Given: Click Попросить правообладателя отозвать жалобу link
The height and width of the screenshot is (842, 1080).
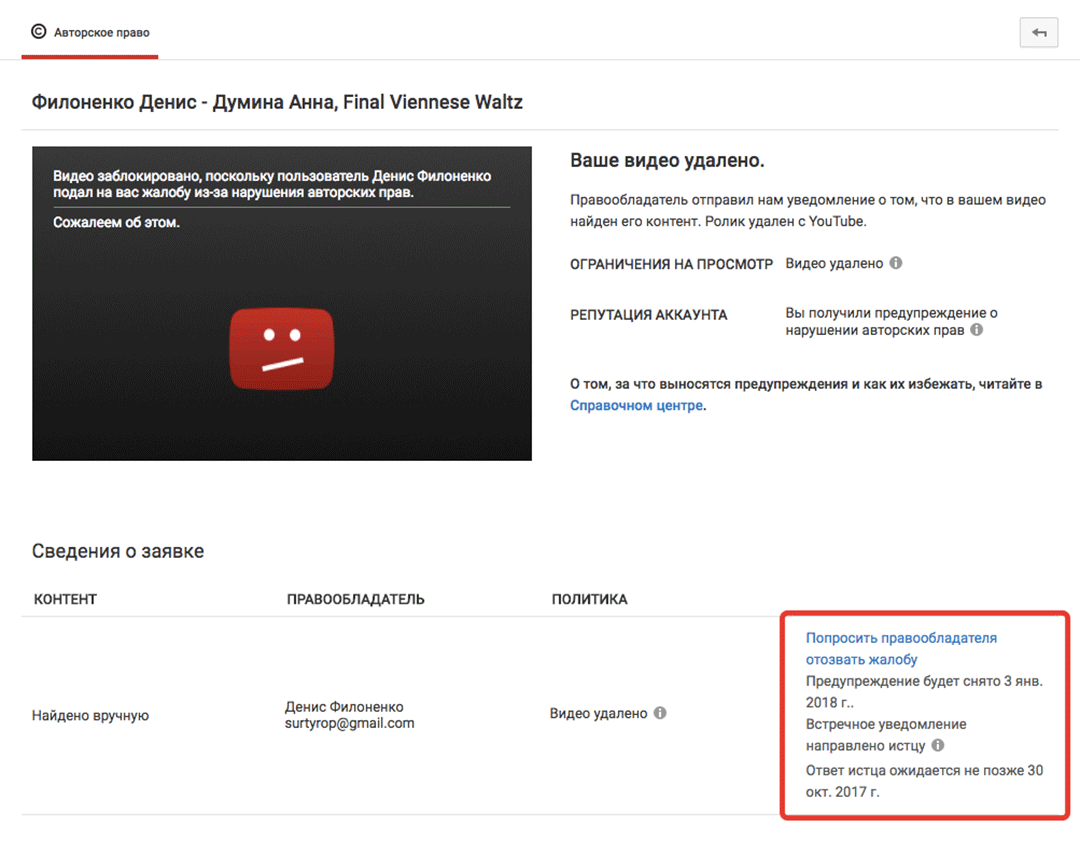Looking at the screenshot, I should (901, 648).
